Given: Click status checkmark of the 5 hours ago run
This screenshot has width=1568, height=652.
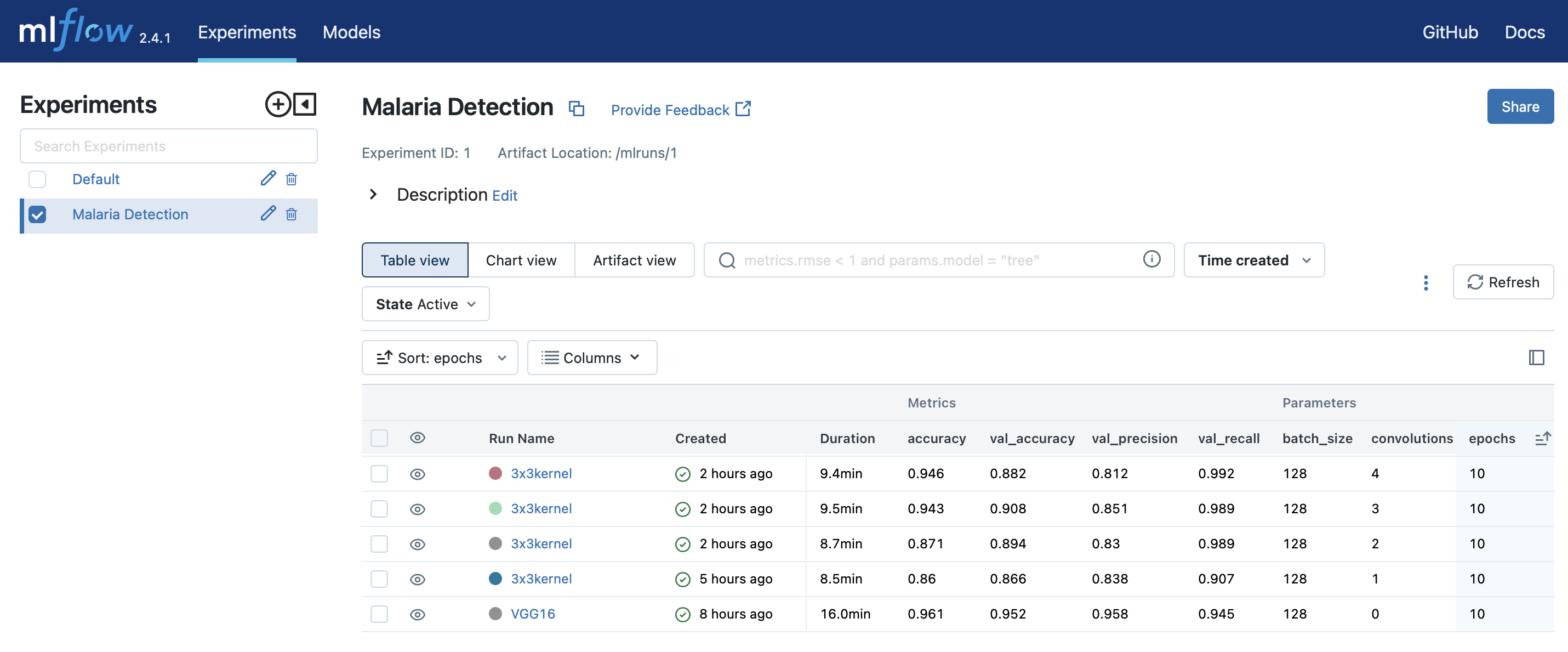Looking at the screenshot, I should [683, 579].
